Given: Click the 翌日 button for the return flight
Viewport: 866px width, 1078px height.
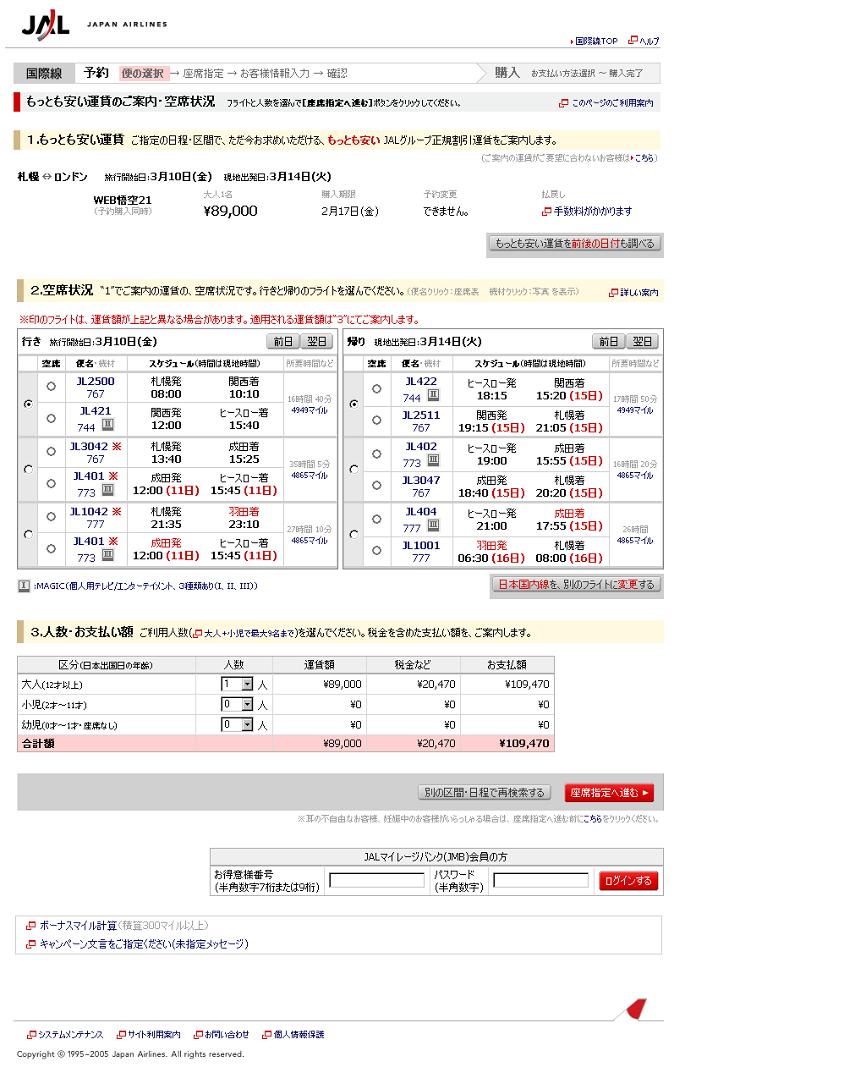Looking at the screenshot, I should tap(642, 342).
